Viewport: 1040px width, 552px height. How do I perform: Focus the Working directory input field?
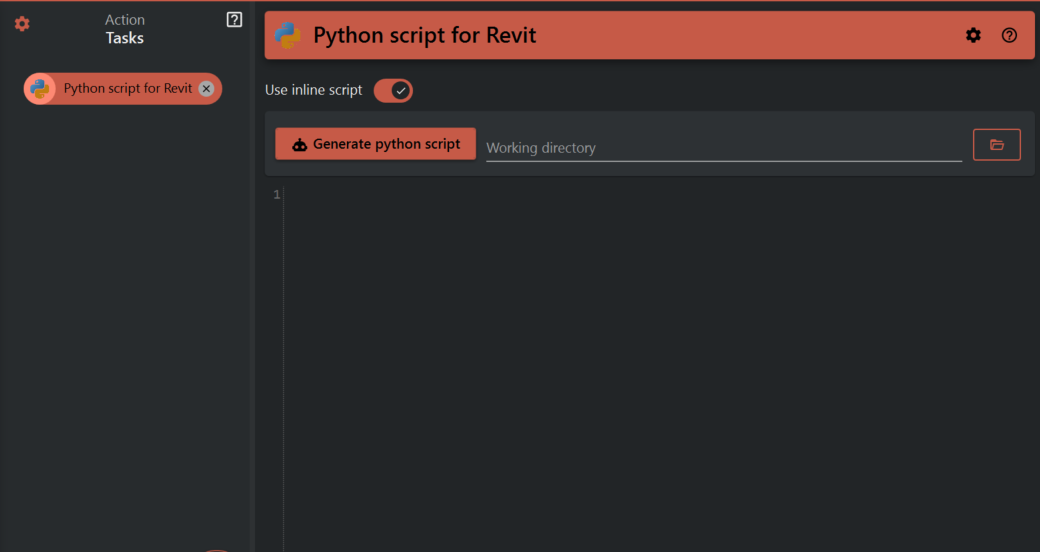[724, 147]
